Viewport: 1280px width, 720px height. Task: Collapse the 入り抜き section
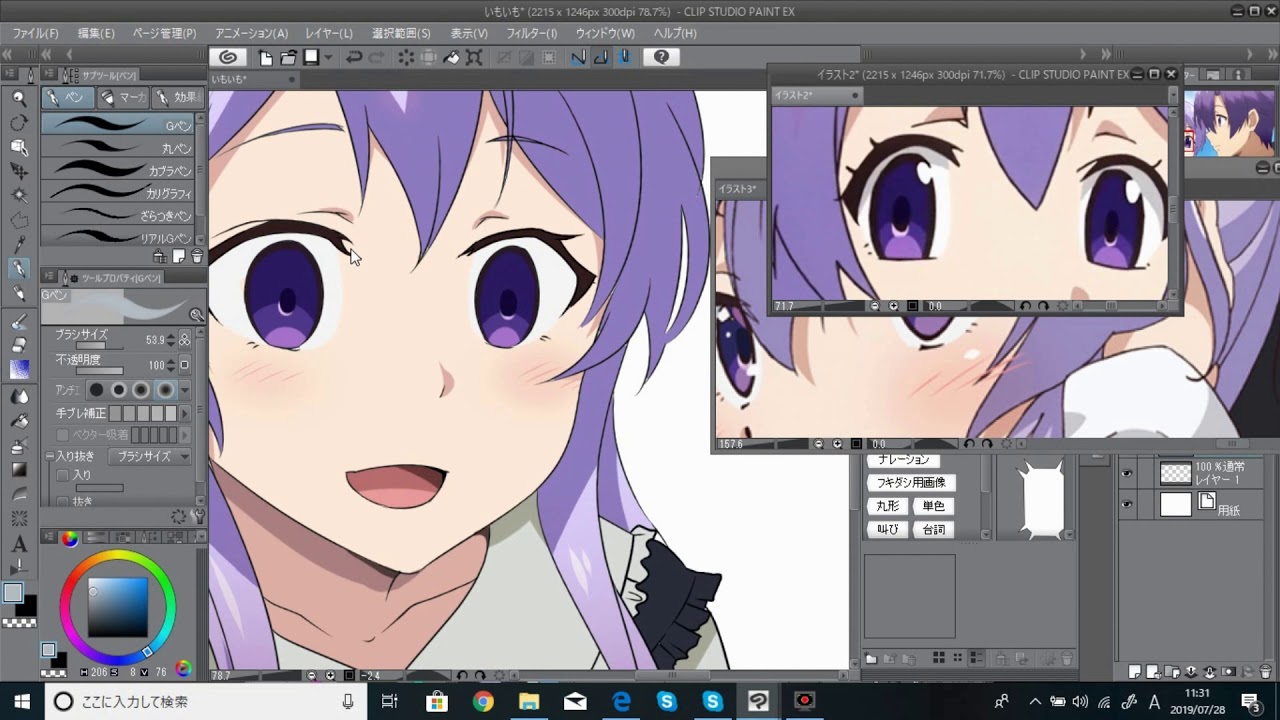49,456
